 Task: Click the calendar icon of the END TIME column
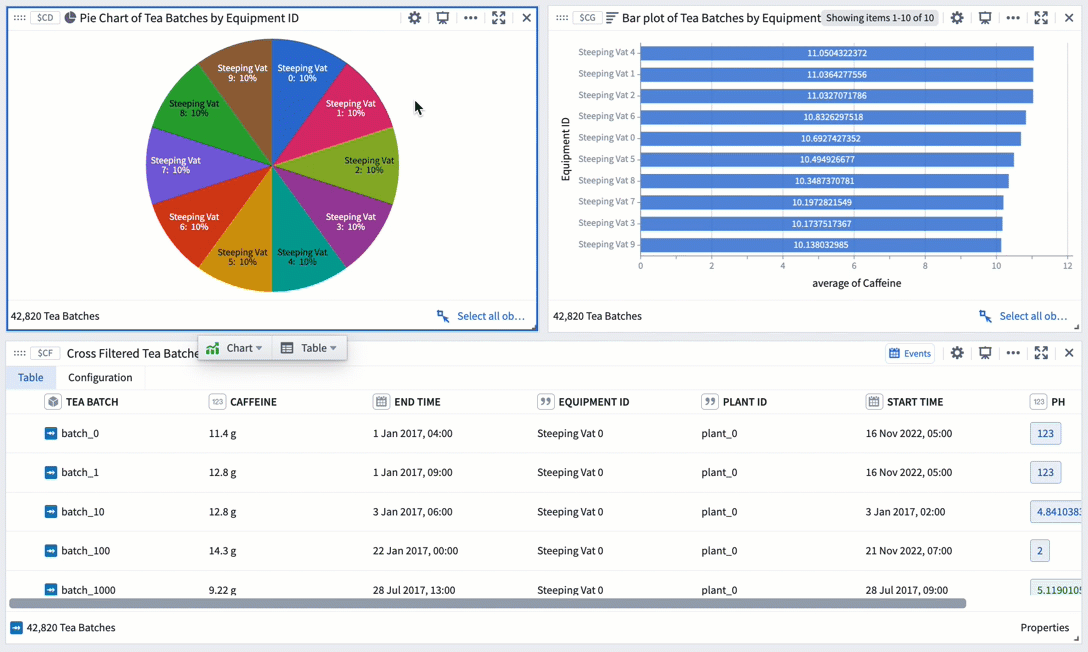click(x=381, y=402)
